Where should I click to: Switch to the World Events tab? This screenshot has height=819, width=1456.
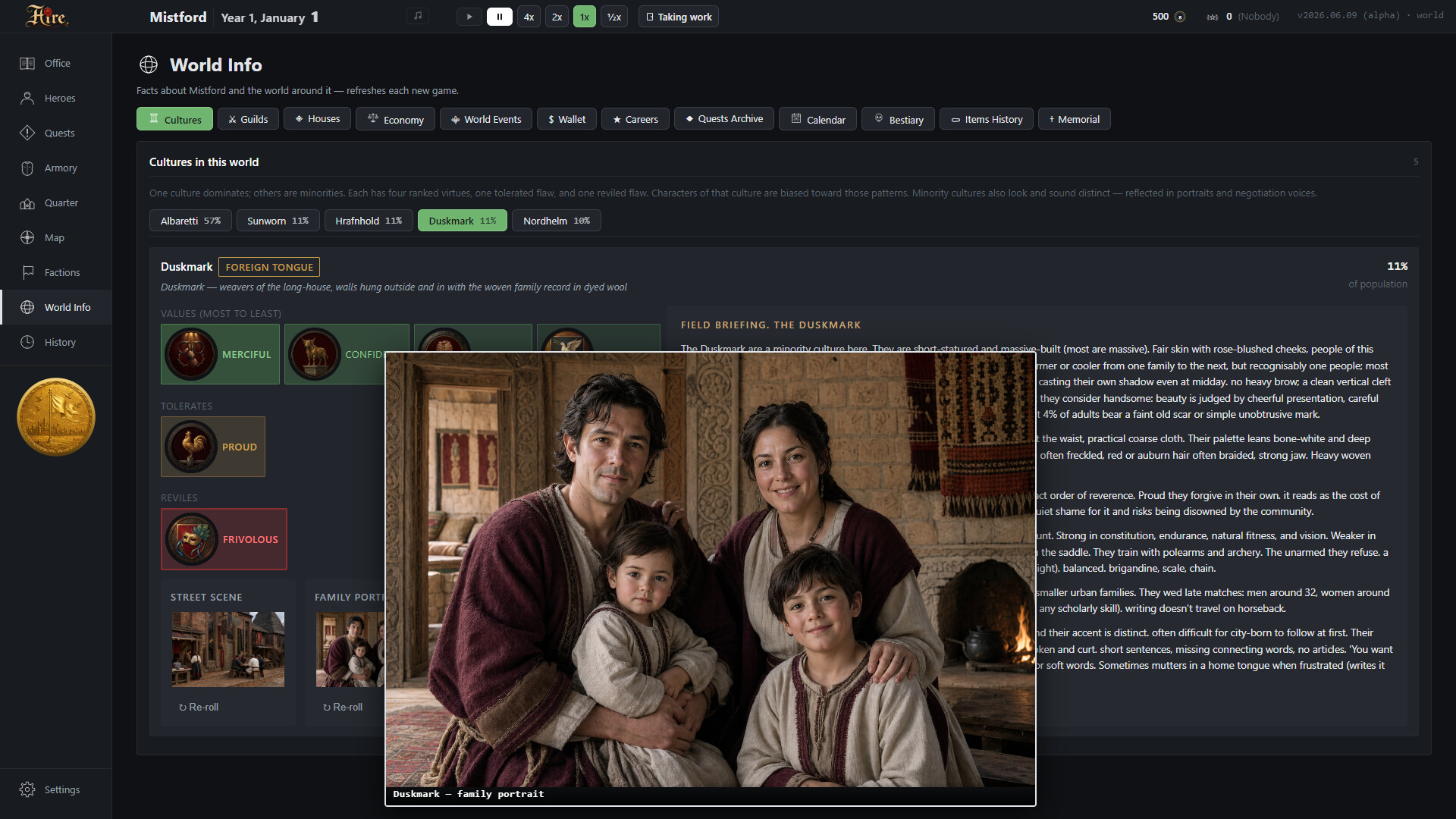click(x=486, y=119)
